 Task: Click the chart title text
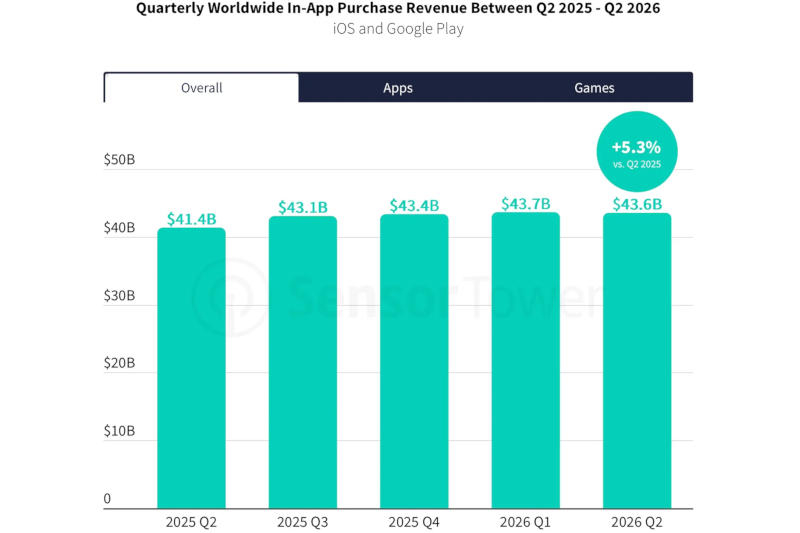click(x=398, y=9)
